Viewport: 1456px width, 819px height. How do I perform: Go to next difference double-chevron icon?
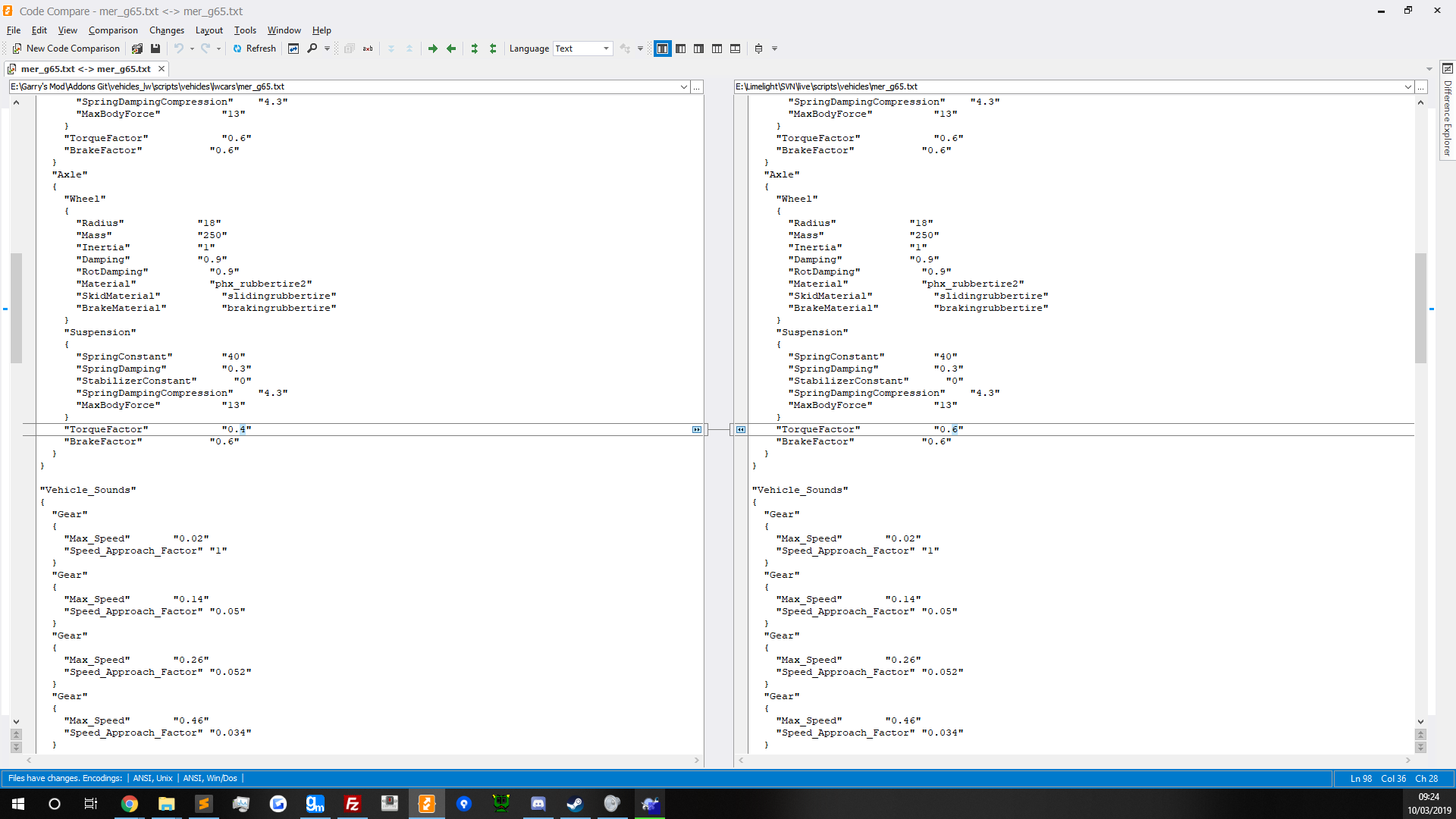pyautogui.click(x=391, y=49)
